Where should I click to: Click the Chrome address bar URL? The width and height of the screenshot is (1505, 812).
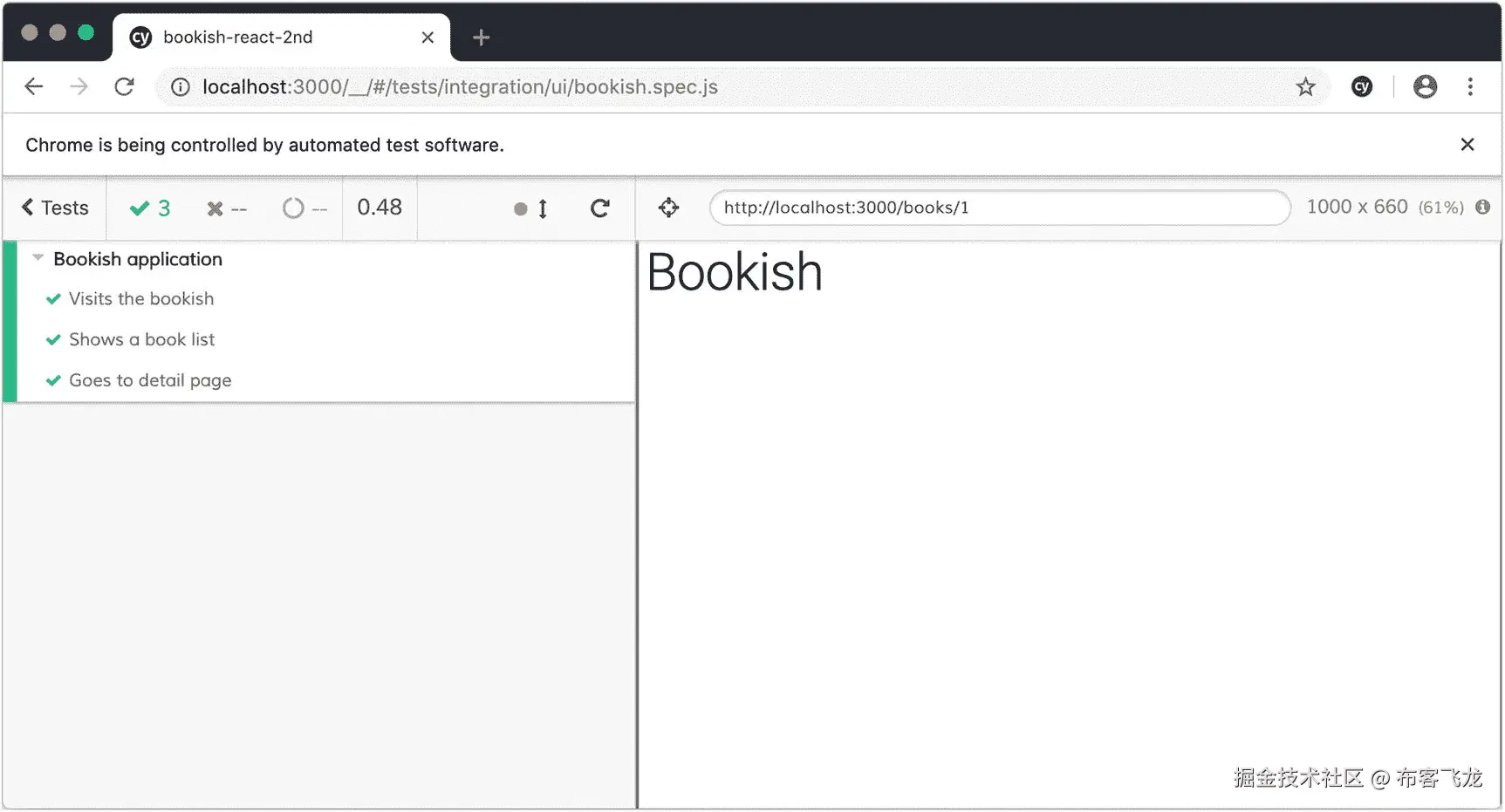click(460, 87)
